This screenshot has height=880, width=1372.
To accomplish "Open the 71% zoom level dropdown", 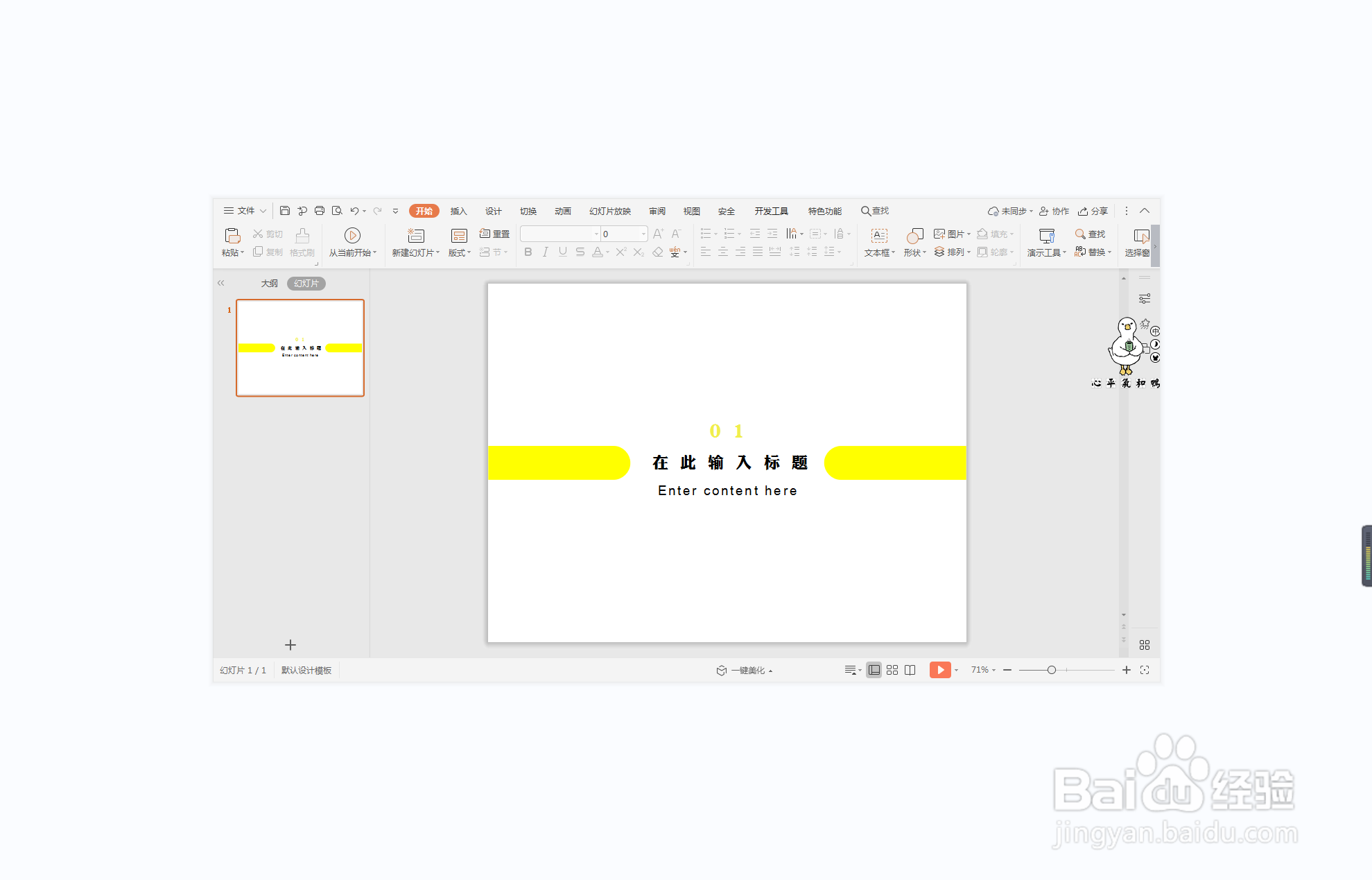I will 983,670.
